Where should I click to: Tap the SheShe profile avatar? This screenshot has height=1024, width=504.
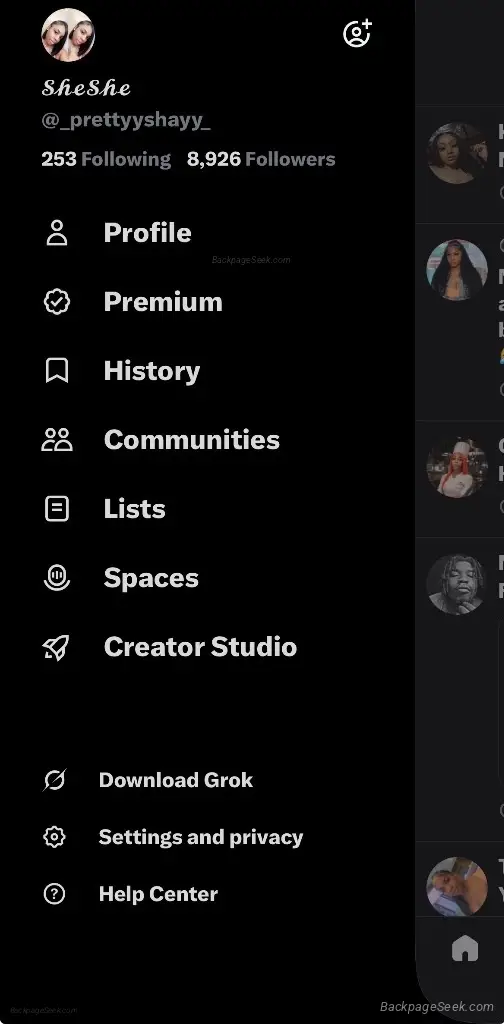(68, 35)
